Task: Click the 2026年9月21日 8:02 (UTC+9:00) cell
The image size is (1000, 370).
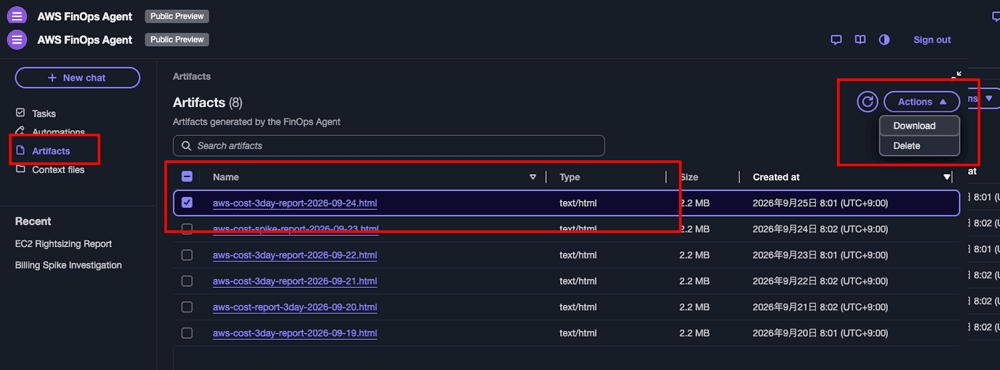Action: pos(820,307)
